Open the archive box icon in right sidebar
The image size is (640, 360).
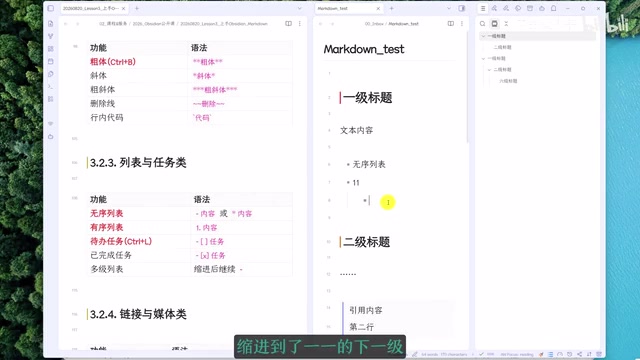coord(530,8)
